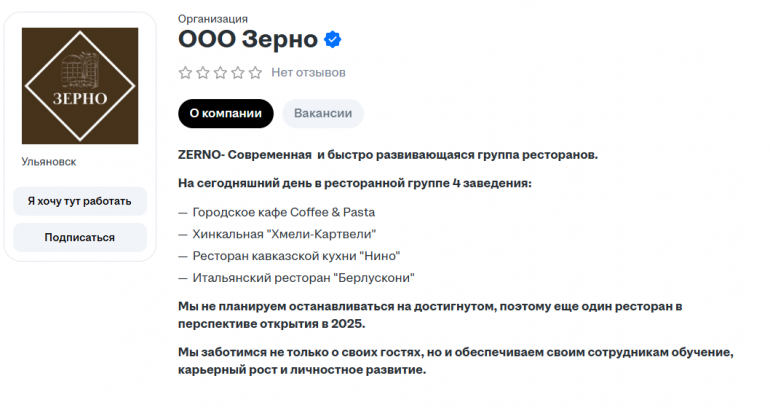Click the ООО Зерно company title
This screenshot has width=770, height=408.
[248, 40]
